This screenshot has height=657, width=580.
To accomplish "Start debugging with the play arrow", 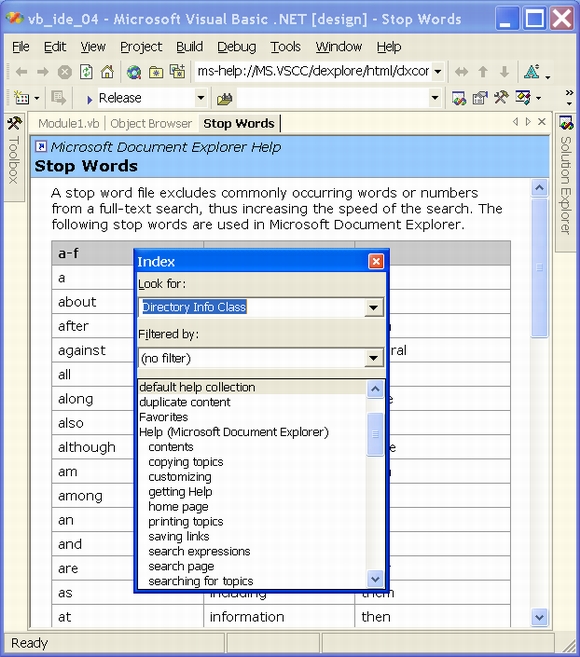I will 89,99.
